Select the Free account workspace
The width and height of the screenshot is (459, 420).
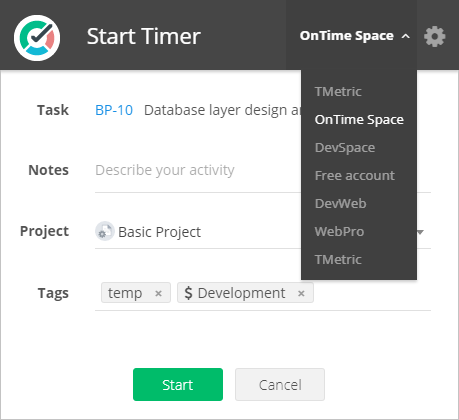[355, 175]
